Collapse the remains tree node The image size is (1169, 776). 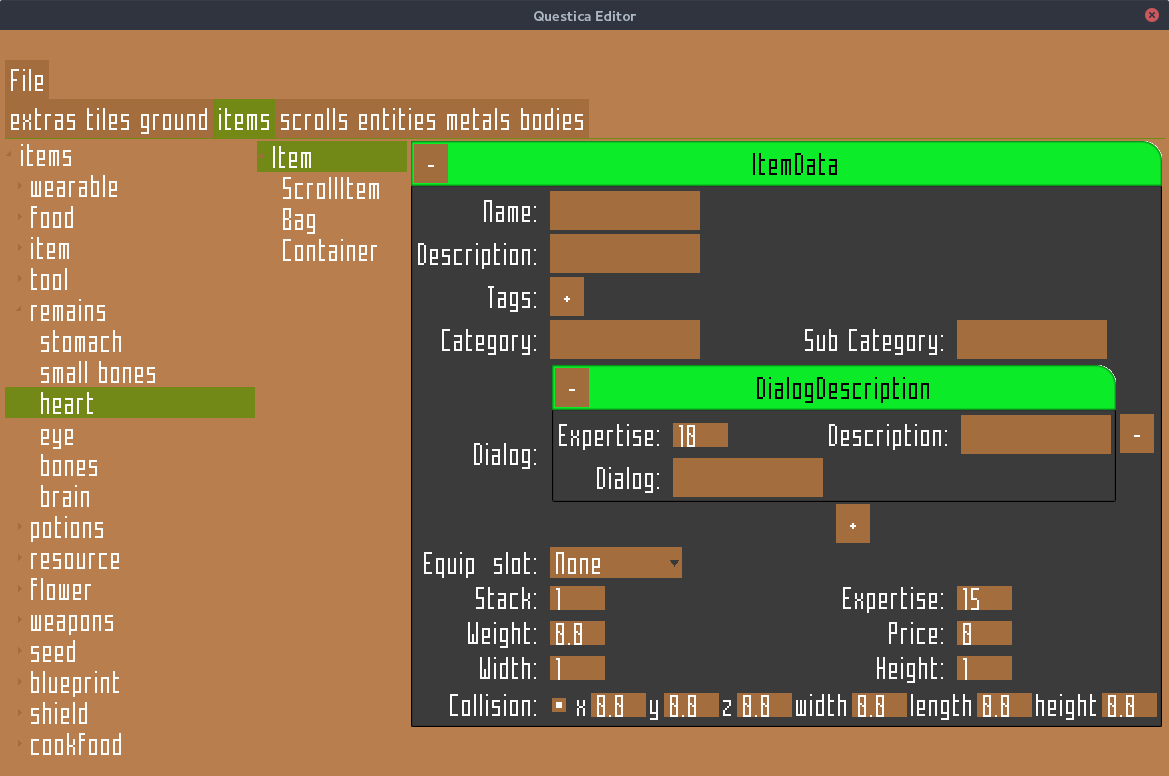20,312
